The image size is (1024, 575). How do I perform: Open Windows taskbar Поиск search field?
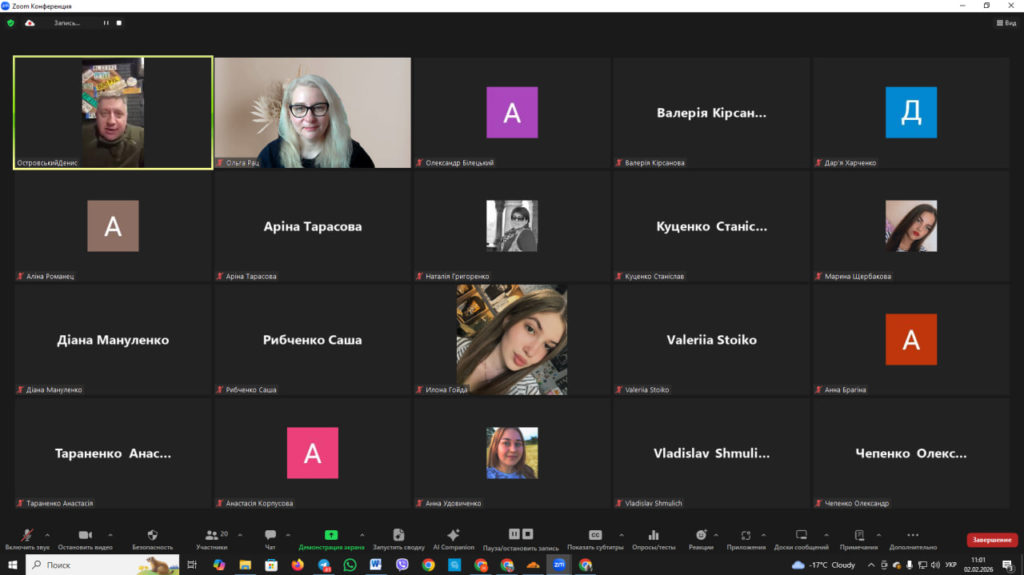[x=100, y=565]
